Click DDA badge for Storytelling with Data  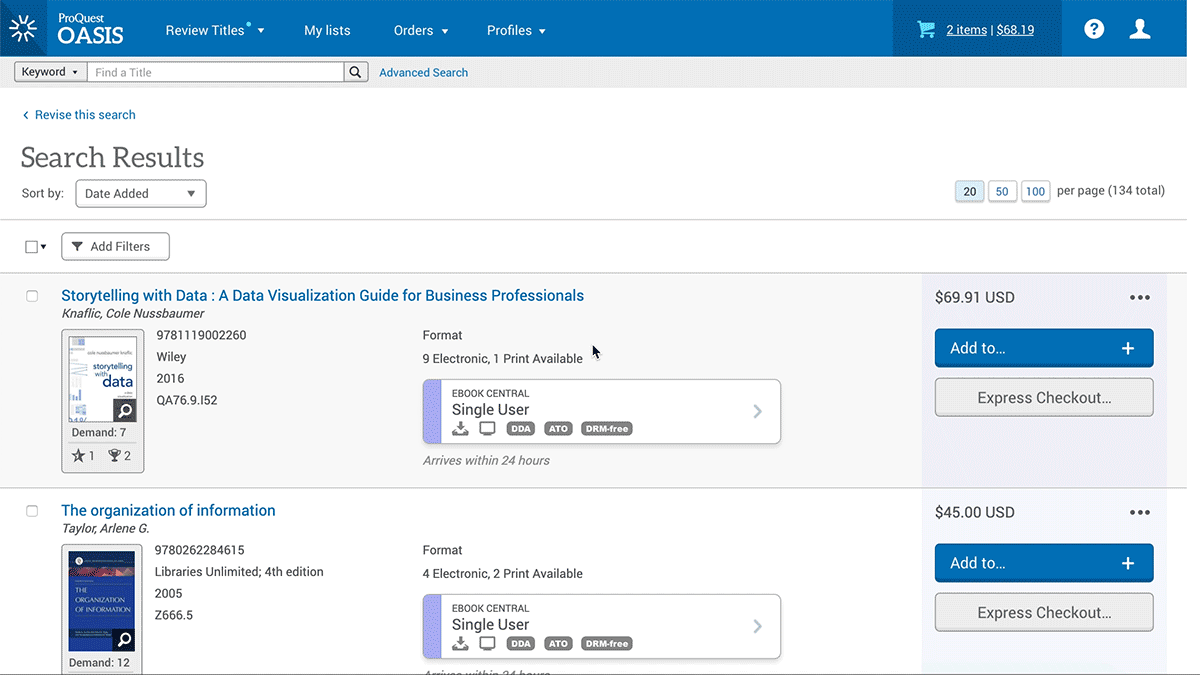521,429
